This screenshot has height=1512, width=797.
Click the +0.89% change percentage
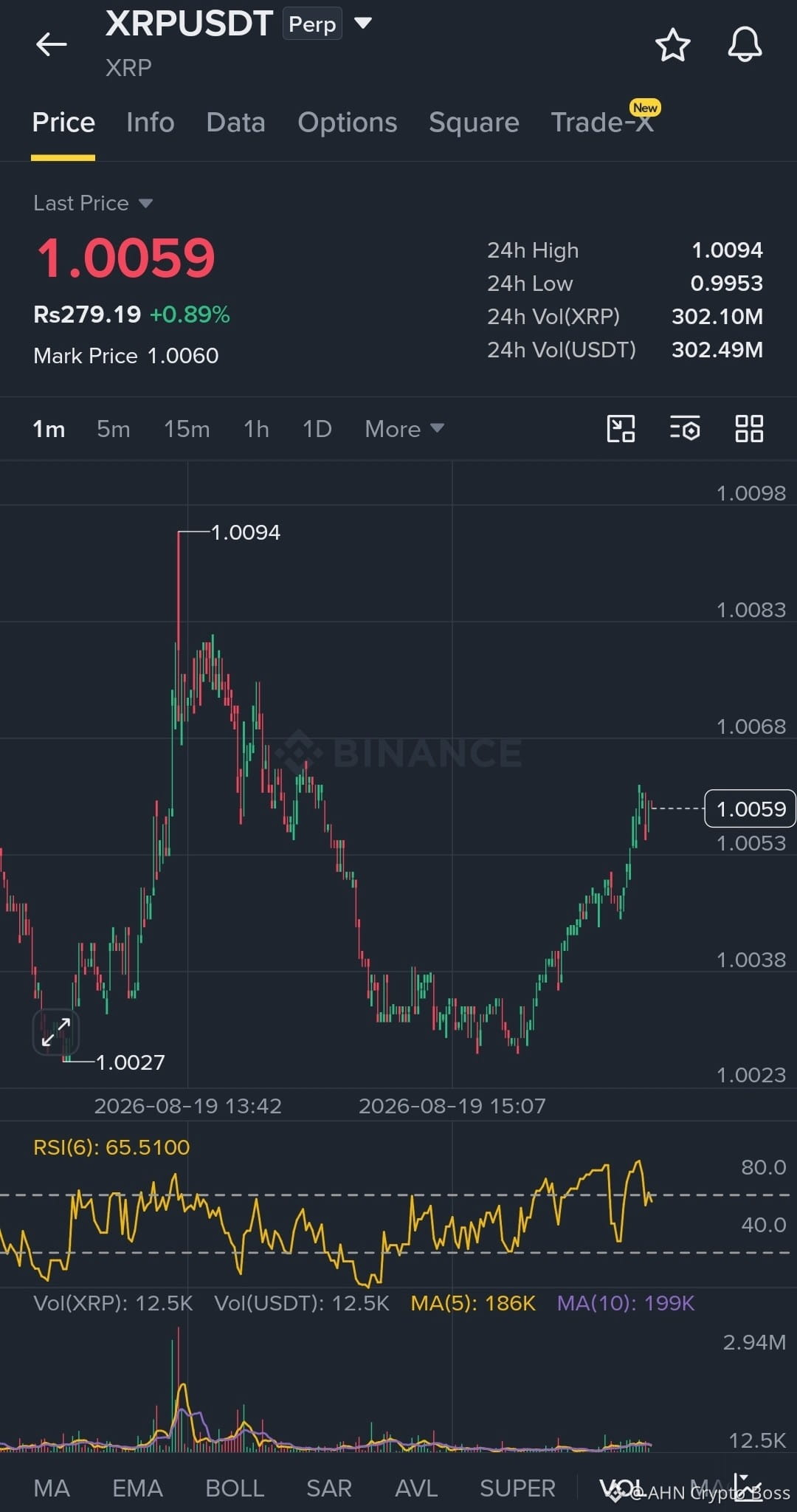click(x=190, y=315)
